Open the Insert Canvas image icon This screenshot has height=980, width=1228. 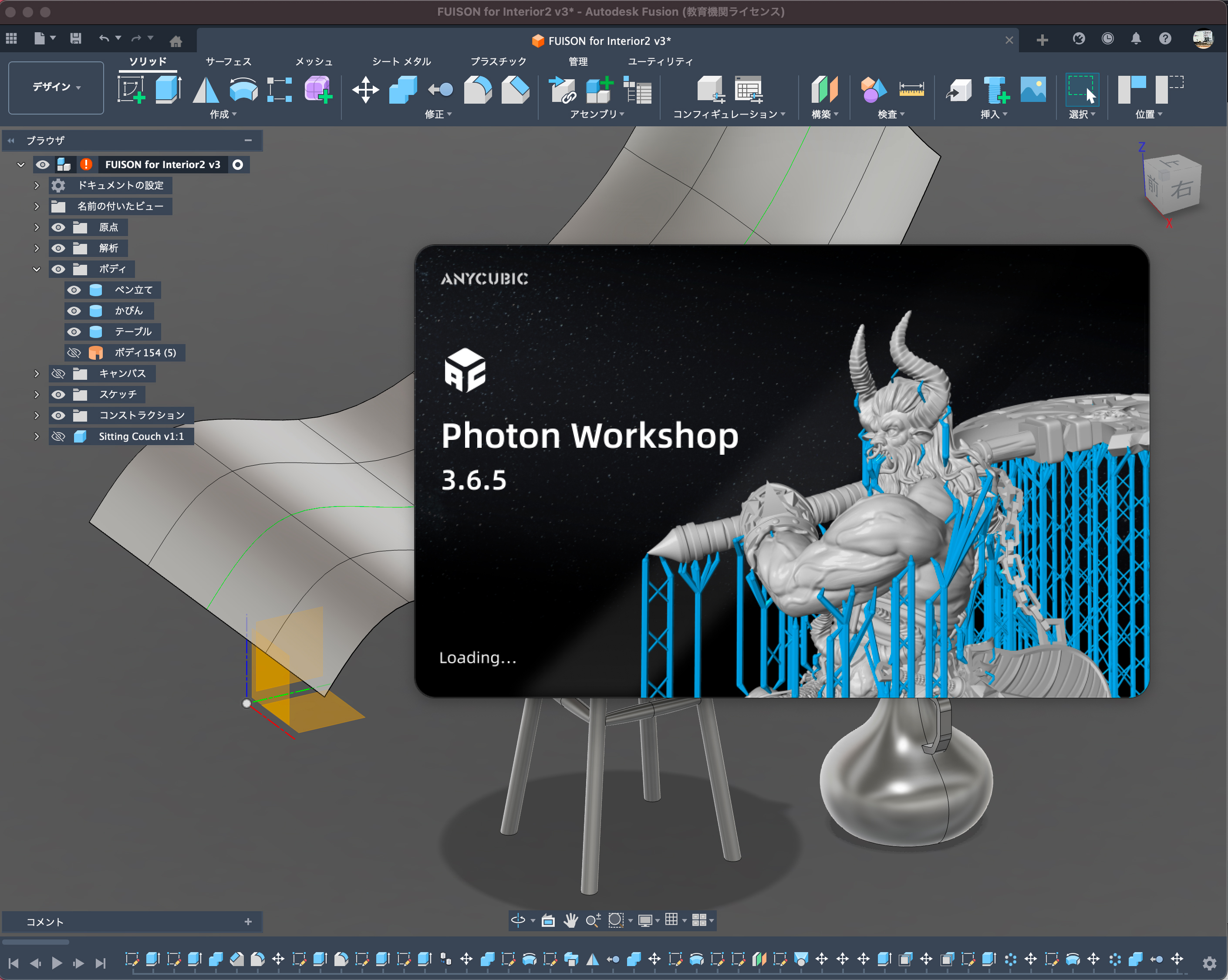[x=1032, y=89]
